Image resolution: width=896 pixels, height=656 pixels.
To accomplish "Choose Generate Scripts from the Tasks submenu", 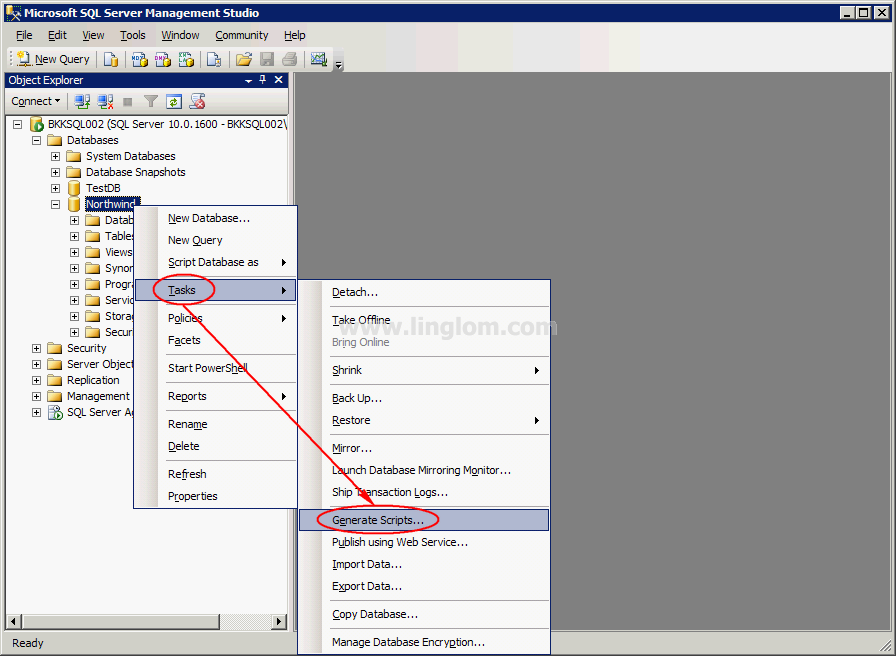I will [x=378, y=519].
